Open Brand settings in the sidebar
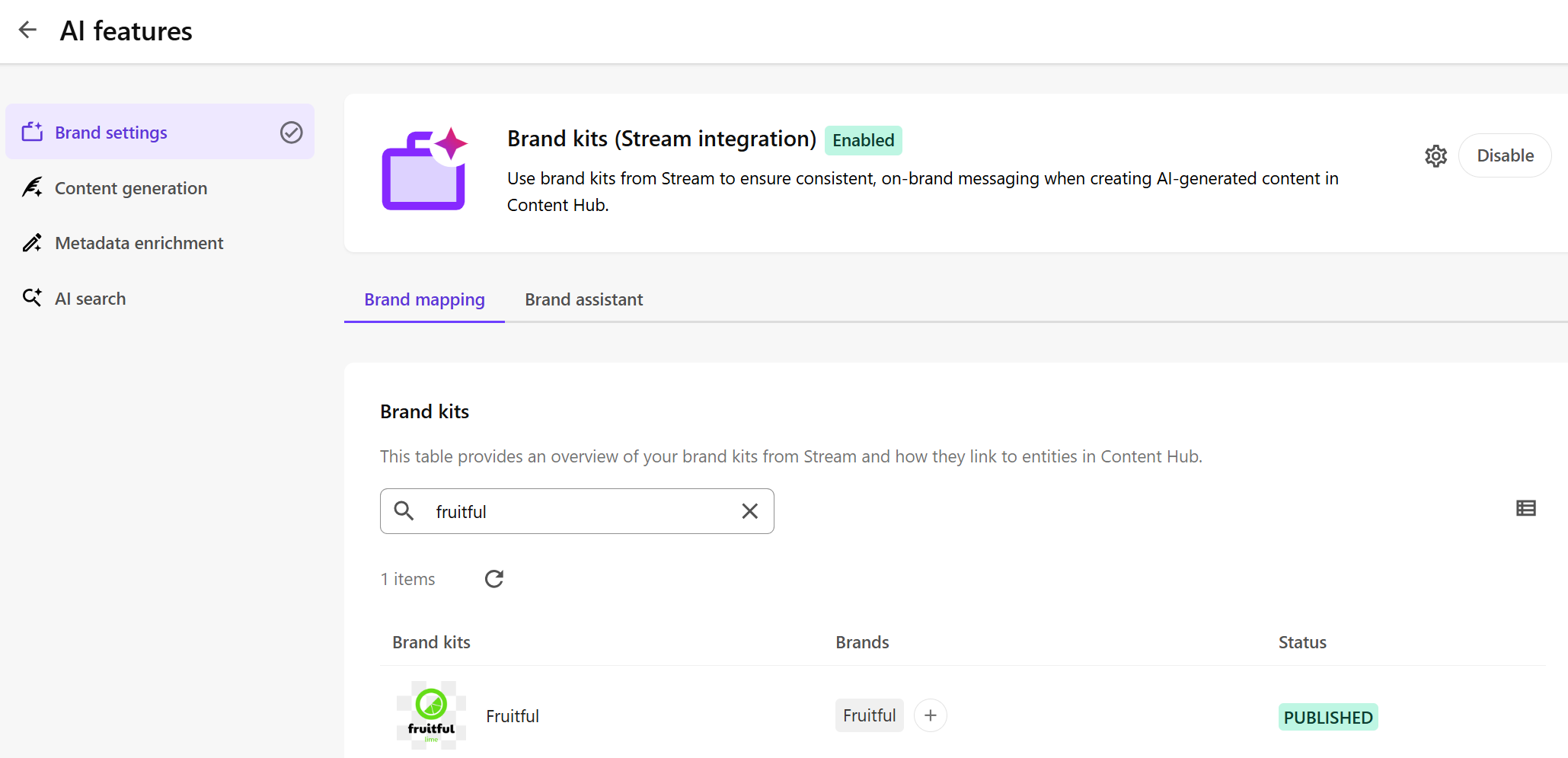 (160, 132)
